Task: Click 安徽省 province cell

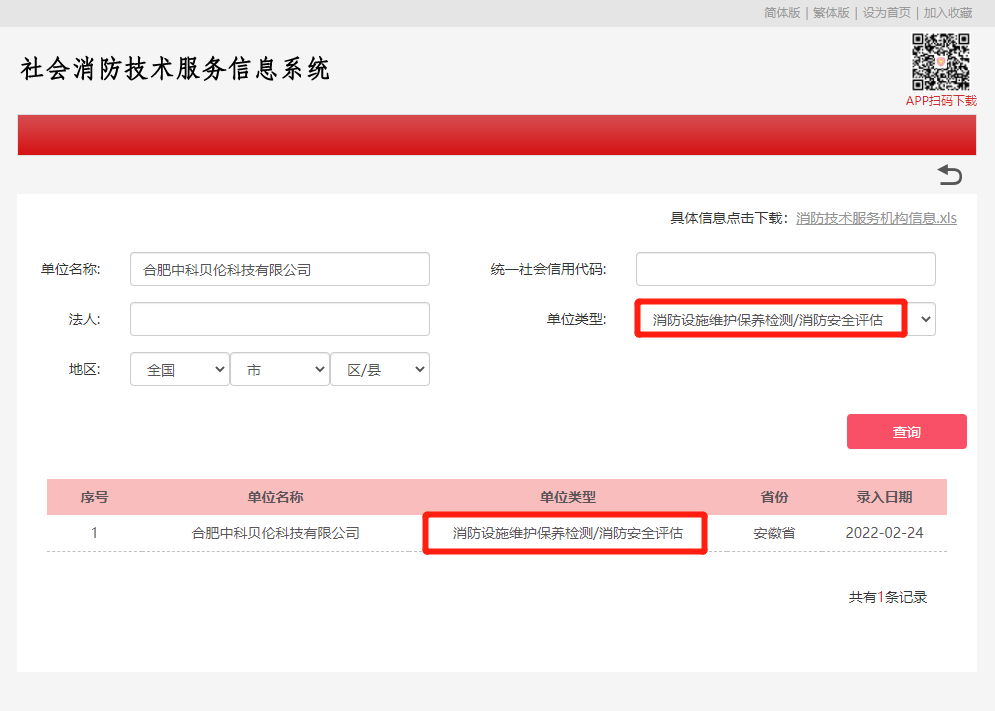Action: point(774,533)
